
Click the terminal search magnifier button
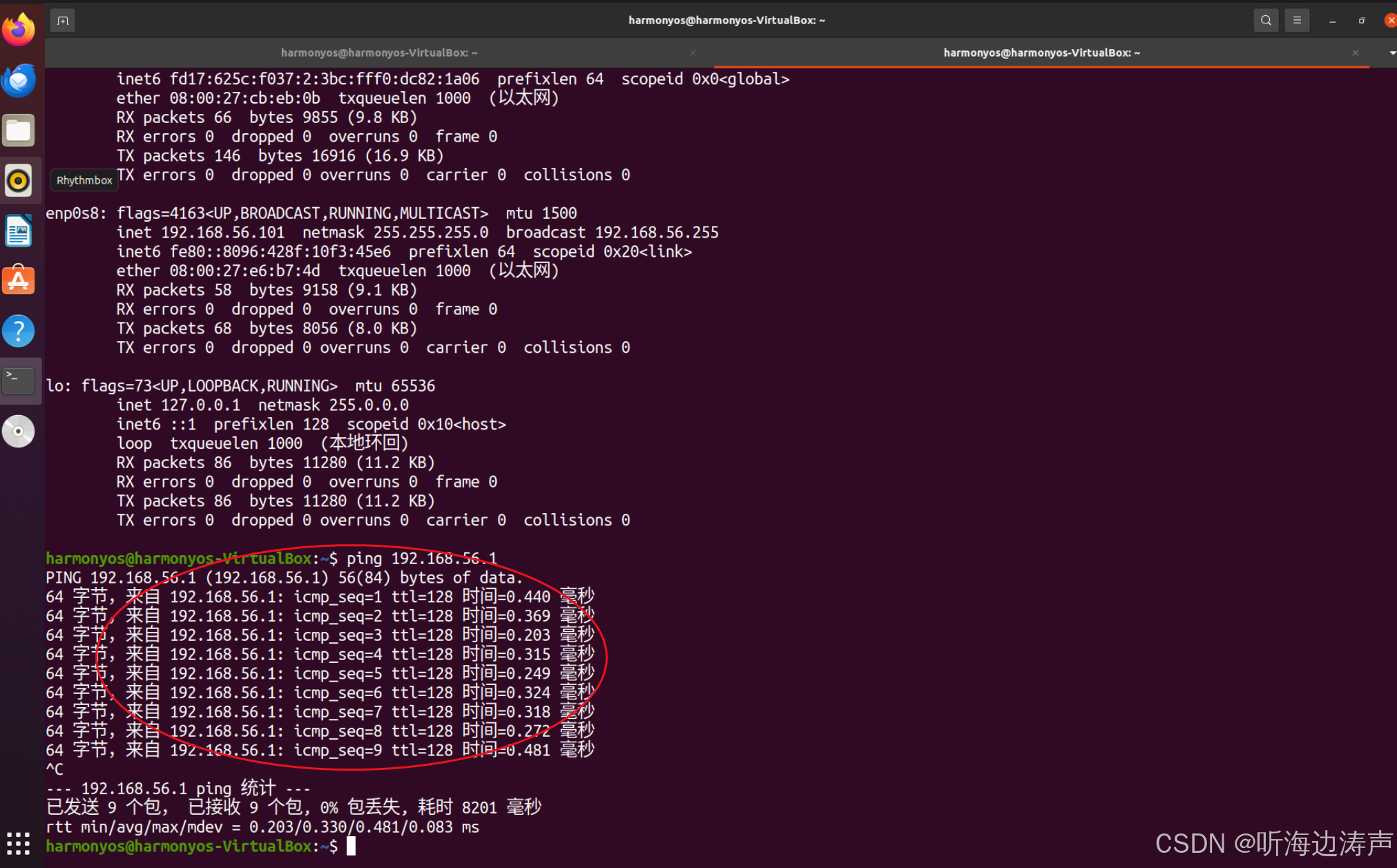tap(1266, 21)
